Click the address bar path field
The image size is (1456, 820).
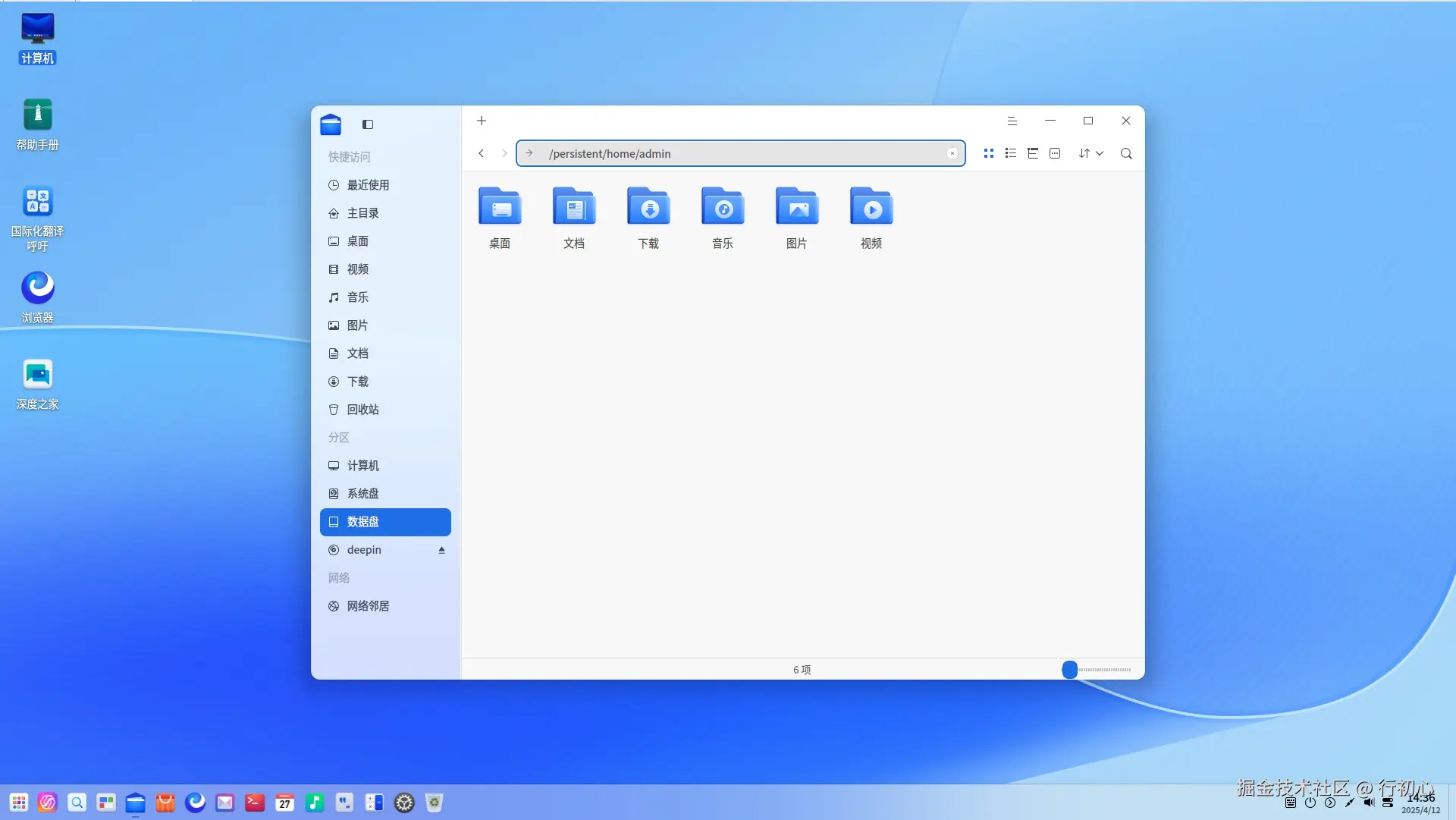pyautogui.click(x=740, y=153)
